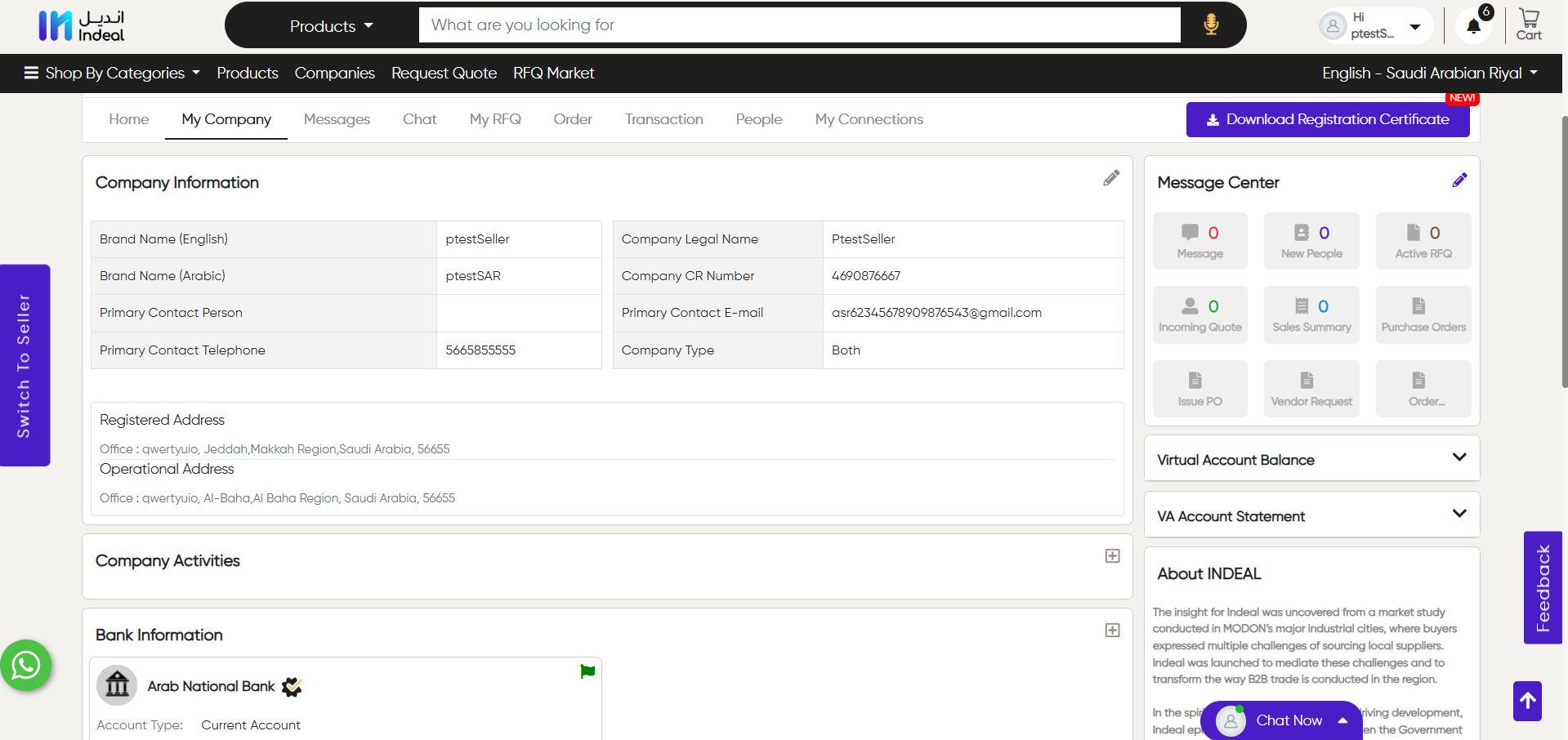Screen dimensions: 1568x740
Task: Click the green flag on bank card
Action: click(587, 671)
